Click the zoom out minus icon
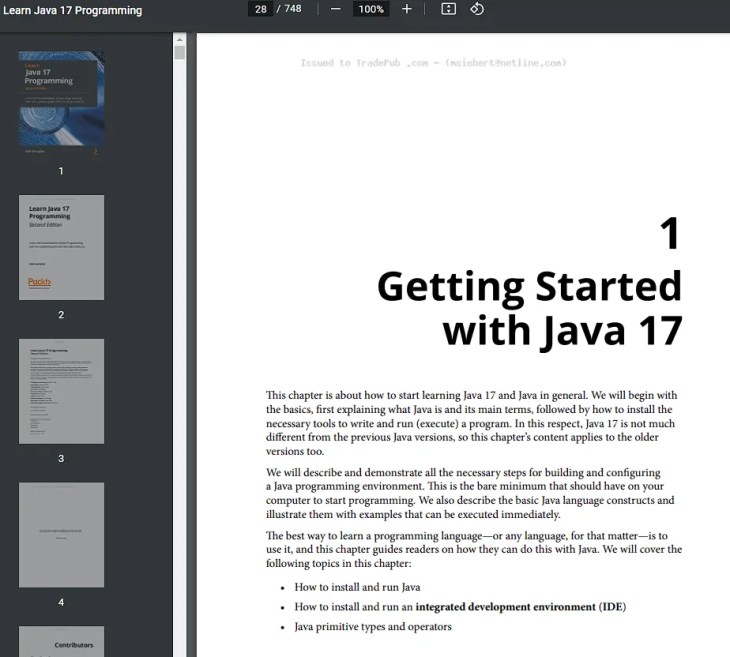 tap(335, 9)
